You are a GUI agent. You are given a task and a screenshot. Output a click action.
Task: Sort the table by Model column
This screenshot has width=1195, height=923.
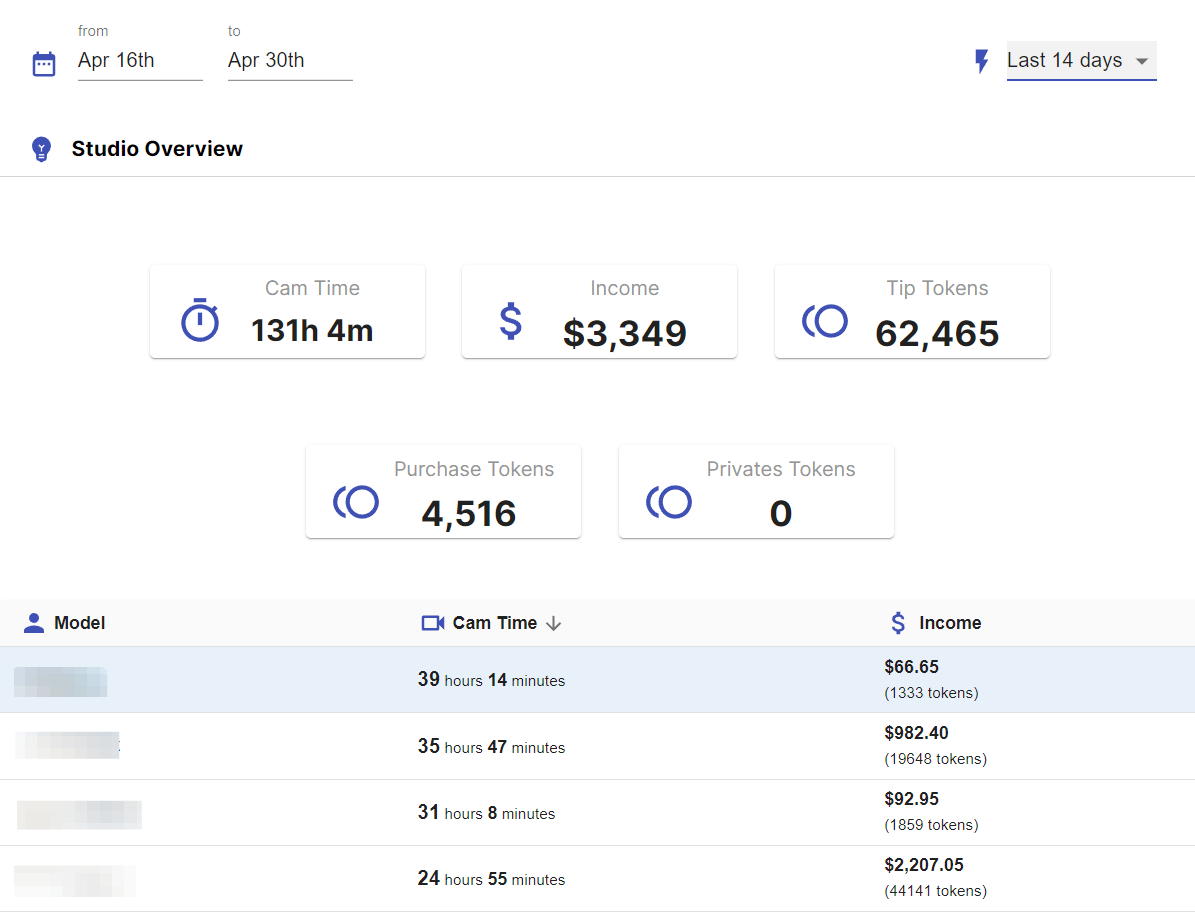(x=79, y=623)
